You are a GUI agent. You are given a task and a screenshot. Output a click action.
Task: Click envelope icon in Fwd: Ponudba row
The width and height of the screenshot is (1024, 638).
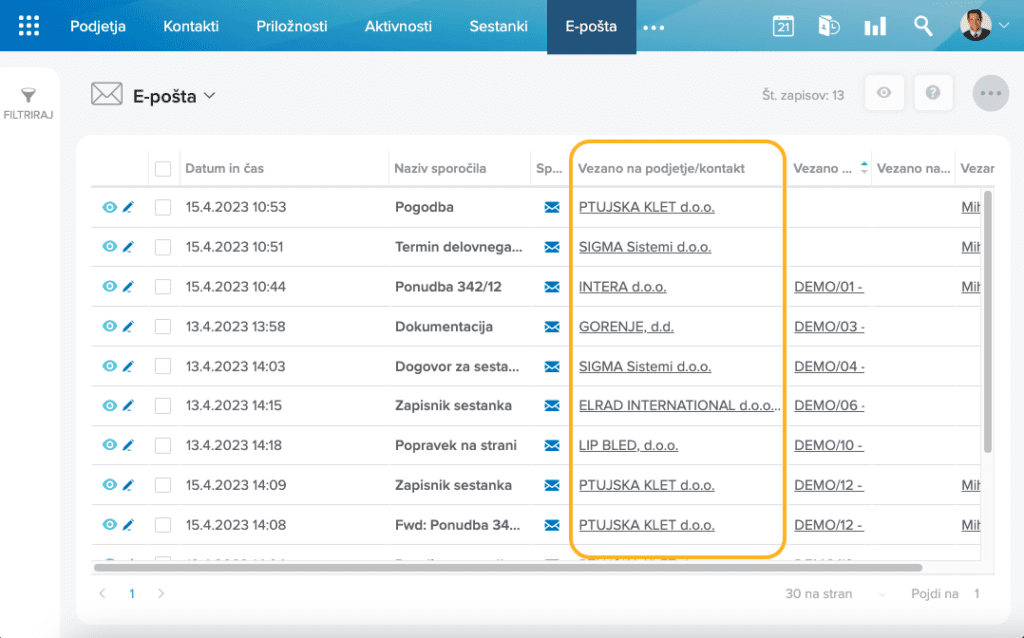552,525
